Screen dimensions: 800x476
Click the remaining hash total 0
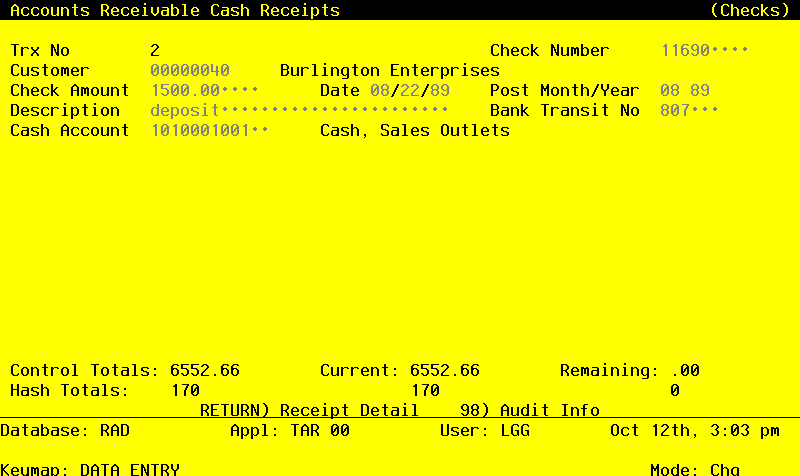674,390
